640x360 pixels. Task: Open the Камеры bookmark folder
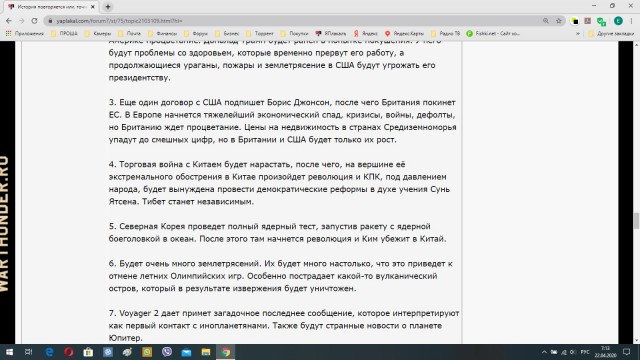(98, 33)
